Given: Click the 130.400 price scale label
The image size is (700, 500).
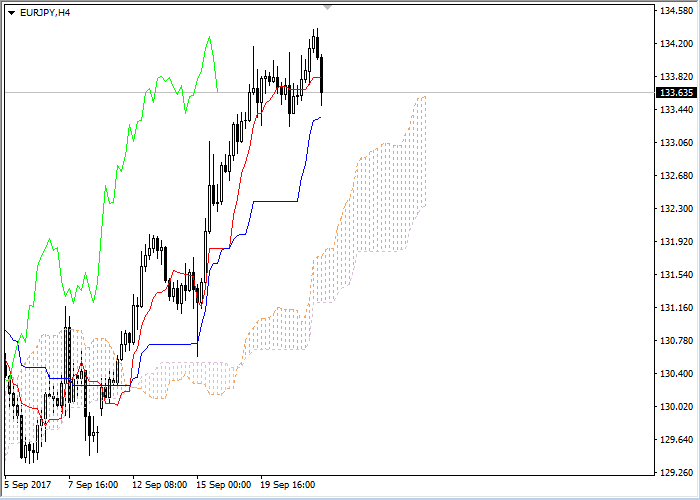Looking at the screenshot, I should tap(676, 374).
